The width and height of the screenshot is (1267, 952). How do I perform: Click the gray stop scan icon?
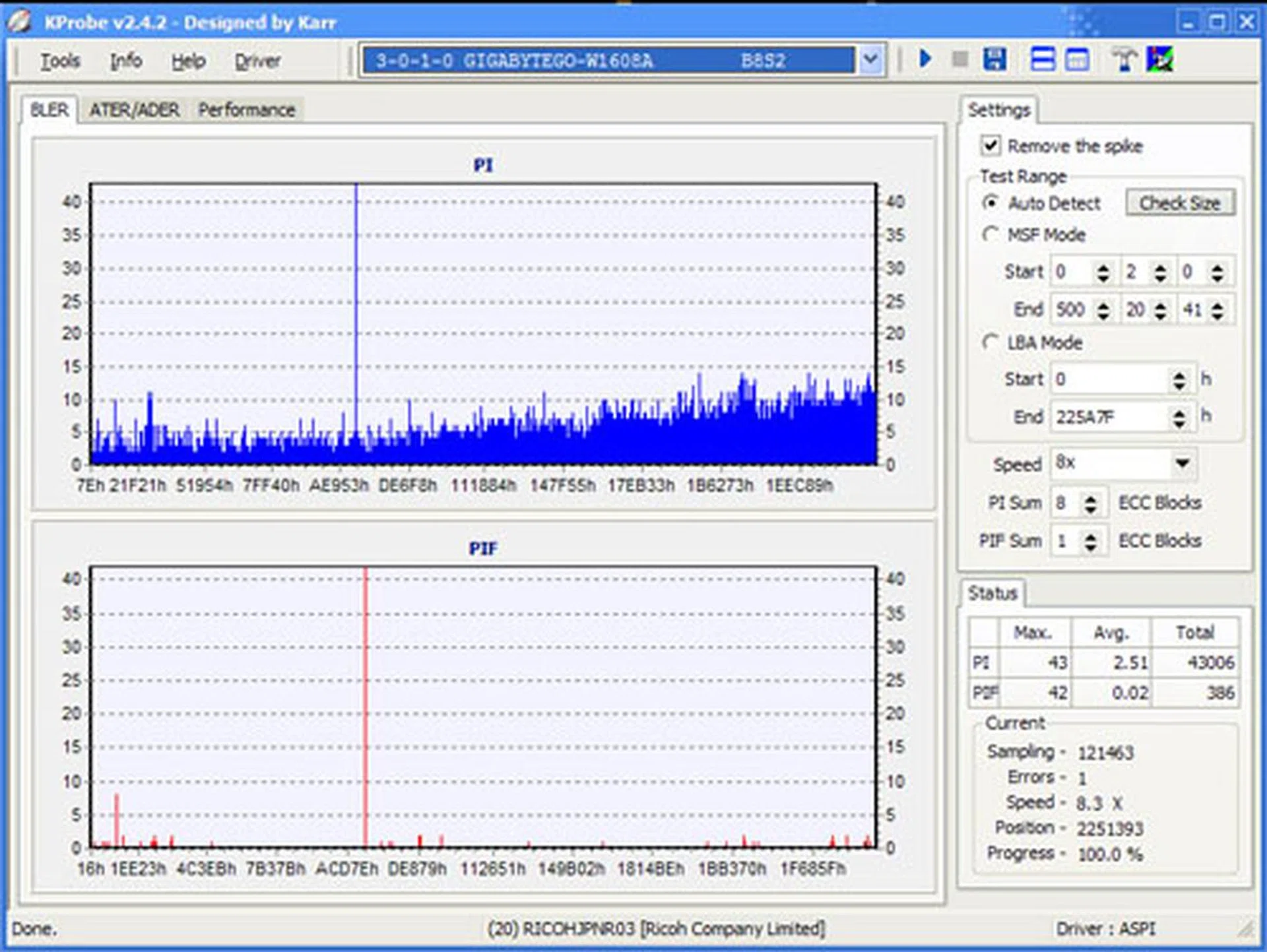(960, 59)
